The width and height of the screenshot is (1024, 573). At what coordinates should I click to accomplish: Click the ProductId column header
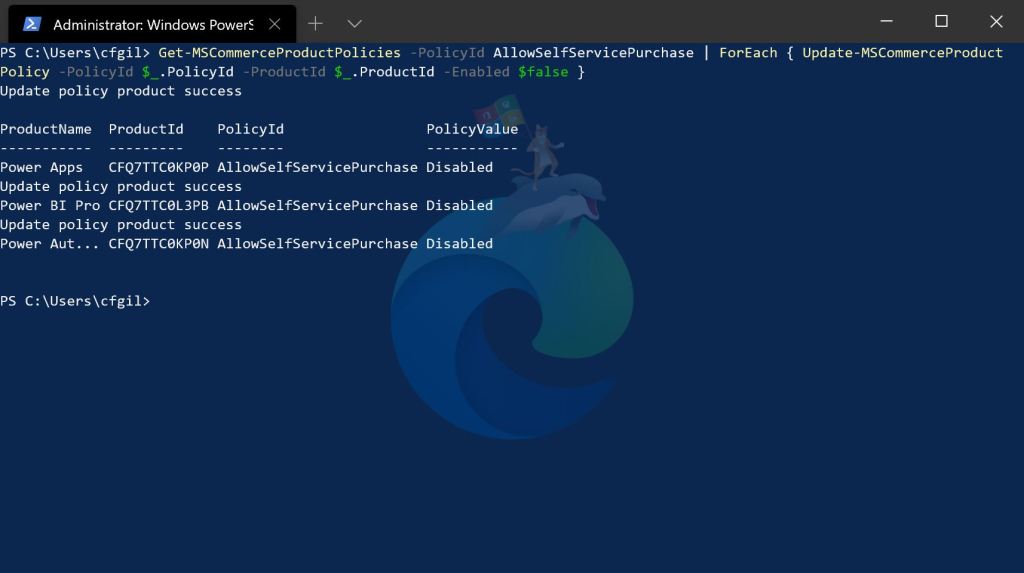point(146,129)
